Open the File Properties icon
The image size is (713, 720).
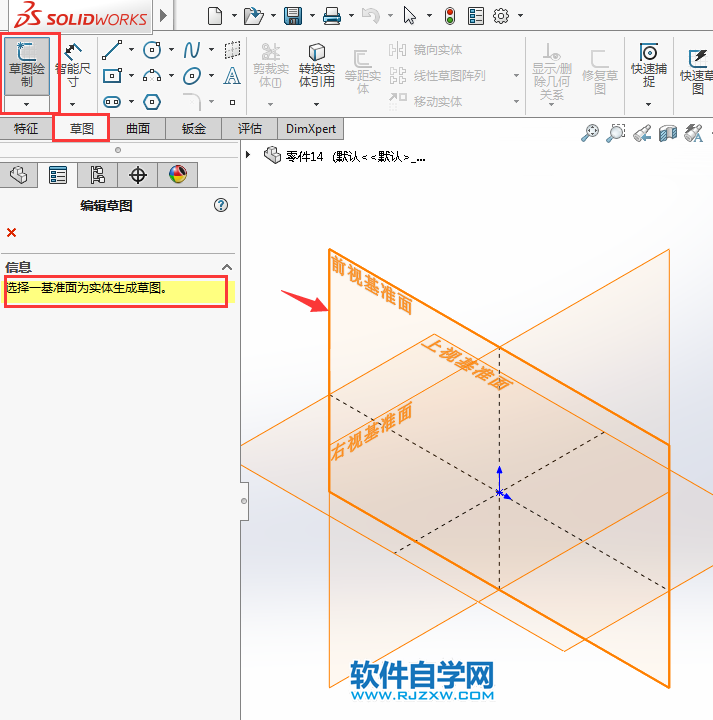pos(476,16)
